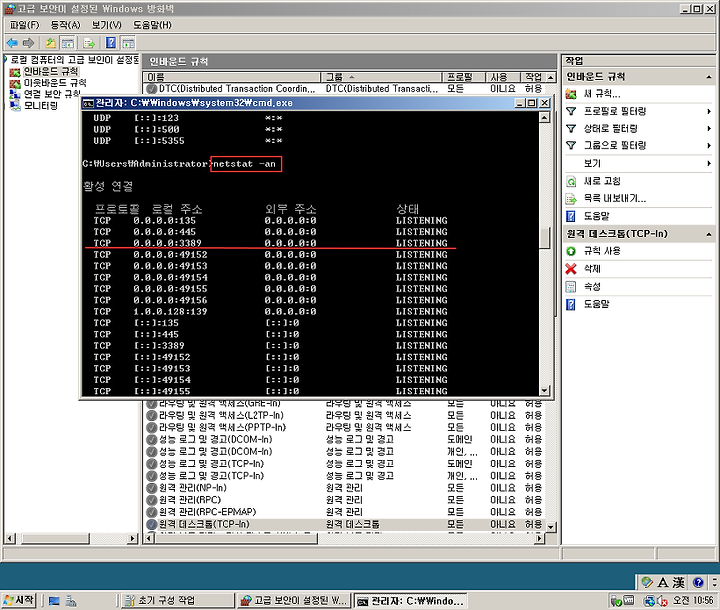This screenshot has height=610, width=720.
Task: Sort by the 프로필 column header
Action: (463, 77)
